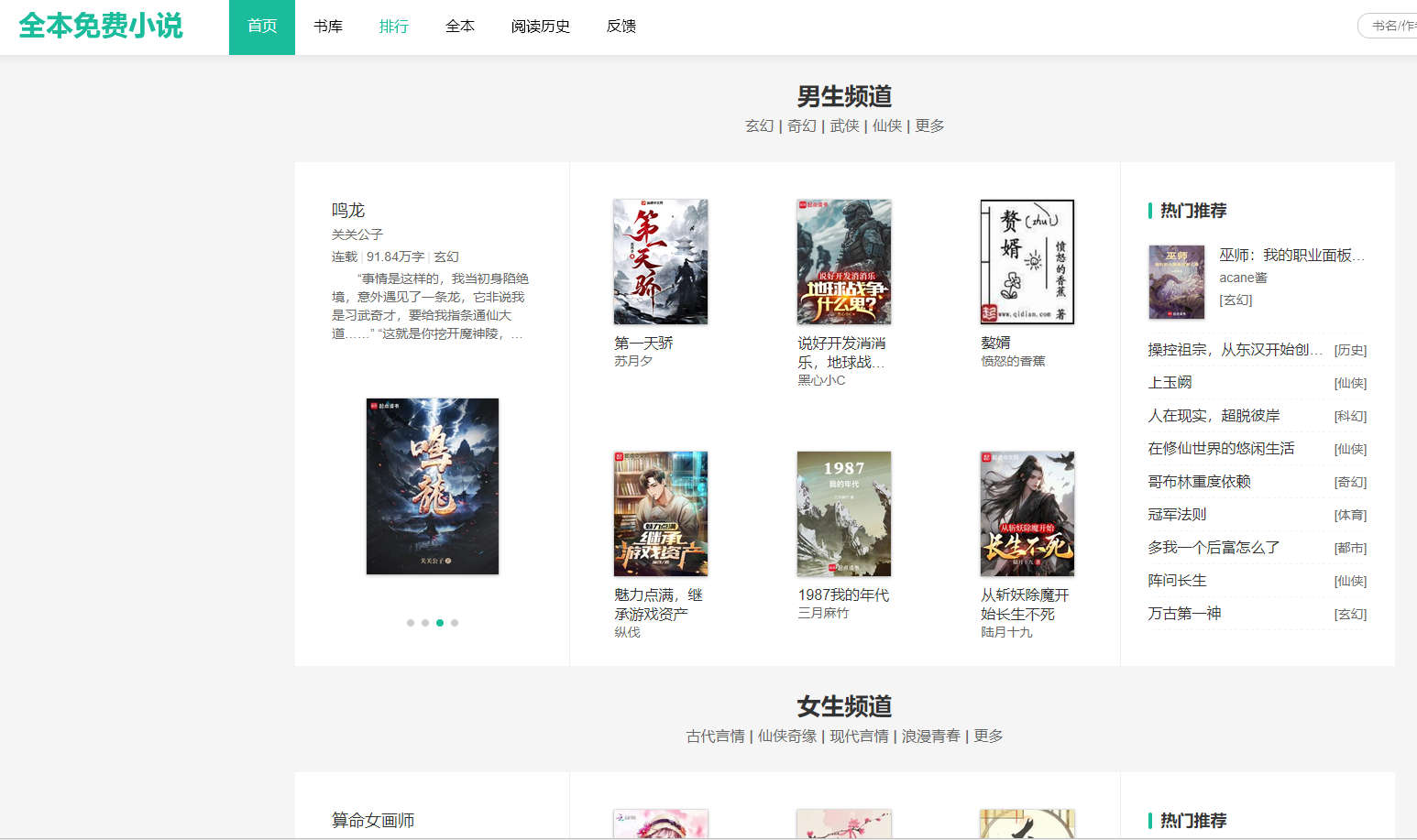This screenshot has height=840, width=1417.
Task: Click the [体育] tag beside 冠军法则
Action: click(1350, 515)
